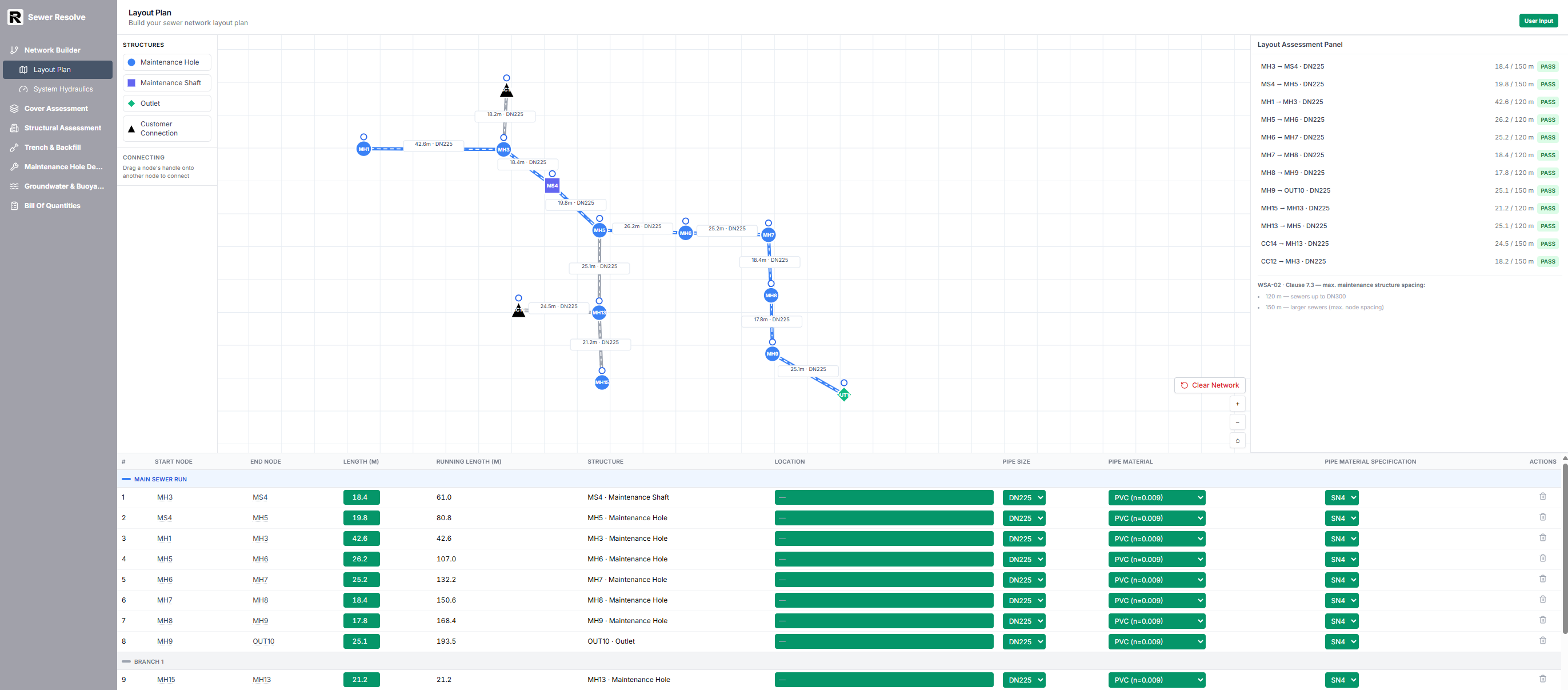Pick Customer Connection structure from palette
Image resolution: width=1568 pixels, height=690 pixels.
167,129
